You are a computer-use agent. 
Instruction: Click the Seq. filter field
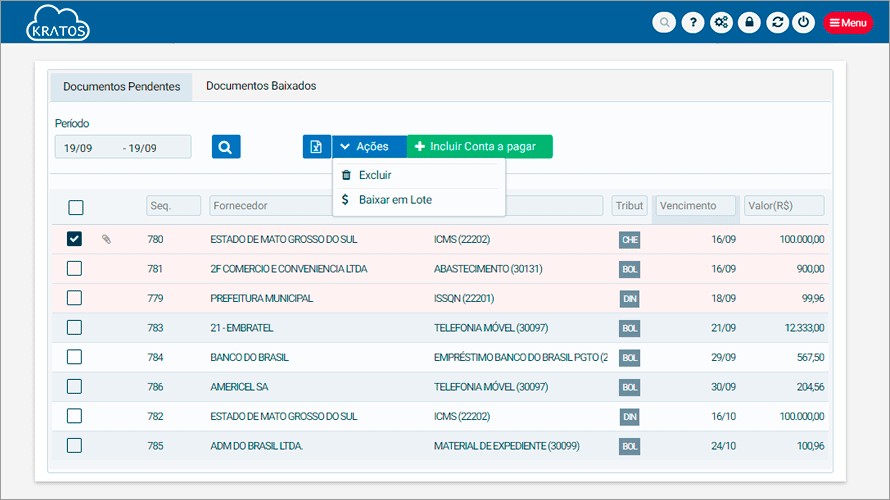coord(174,205)
